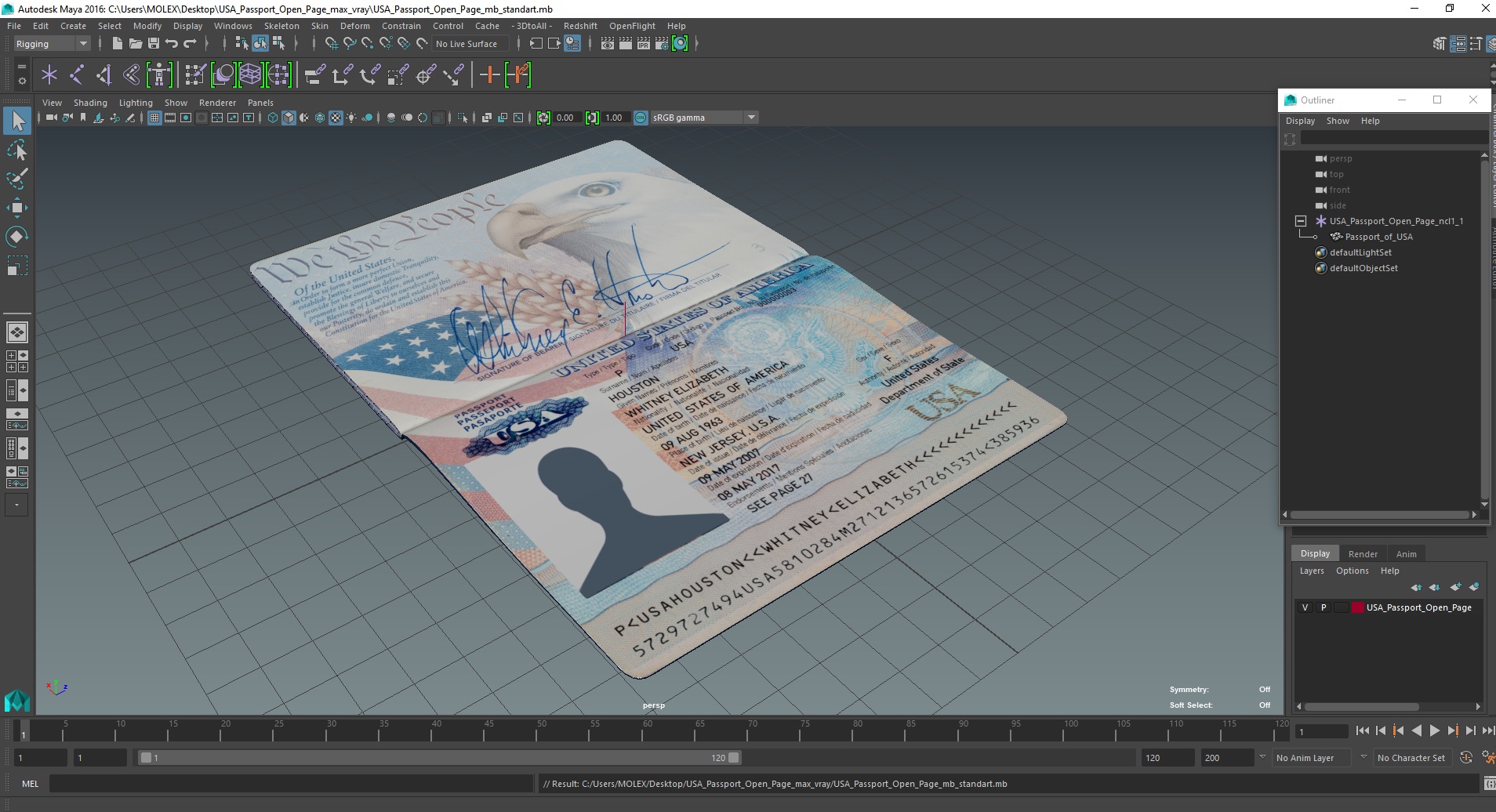Viewport: 1496px width, 812px height.
Task: Create new empty layer icon
Action: click(x=1455, y=587)
